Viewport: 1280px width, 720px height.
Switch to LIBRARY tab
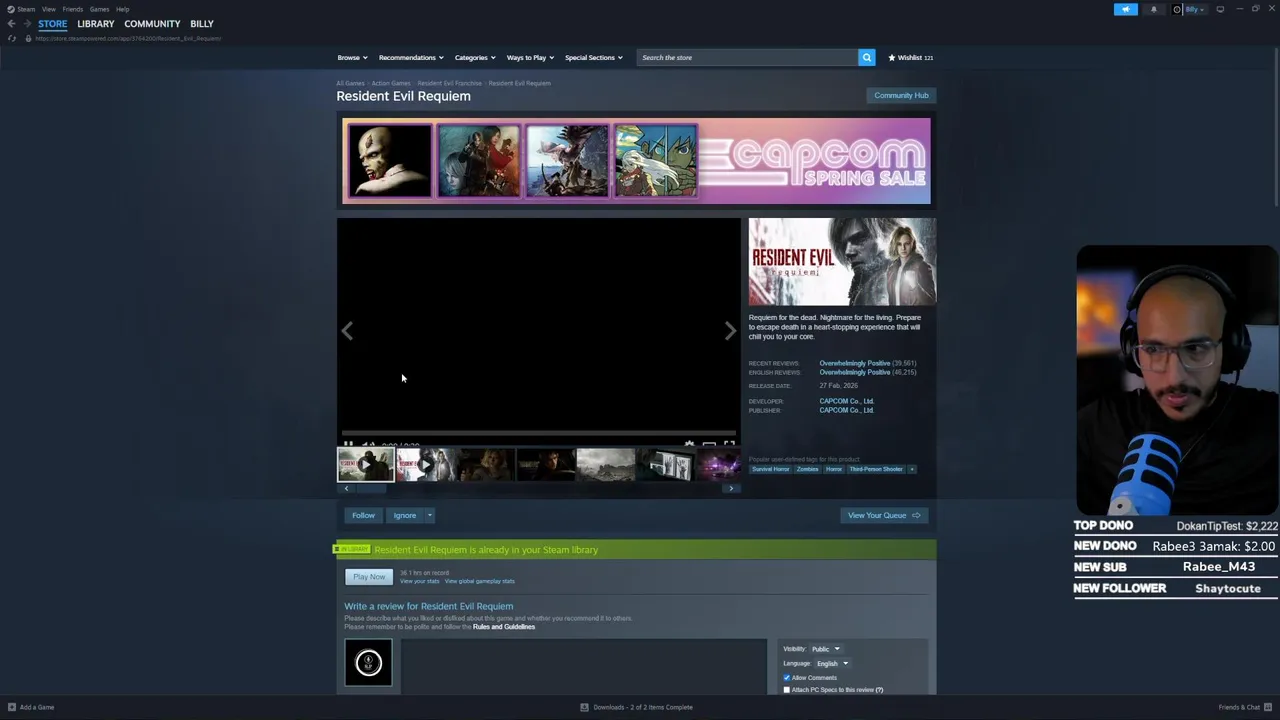(x=96, y=24)
